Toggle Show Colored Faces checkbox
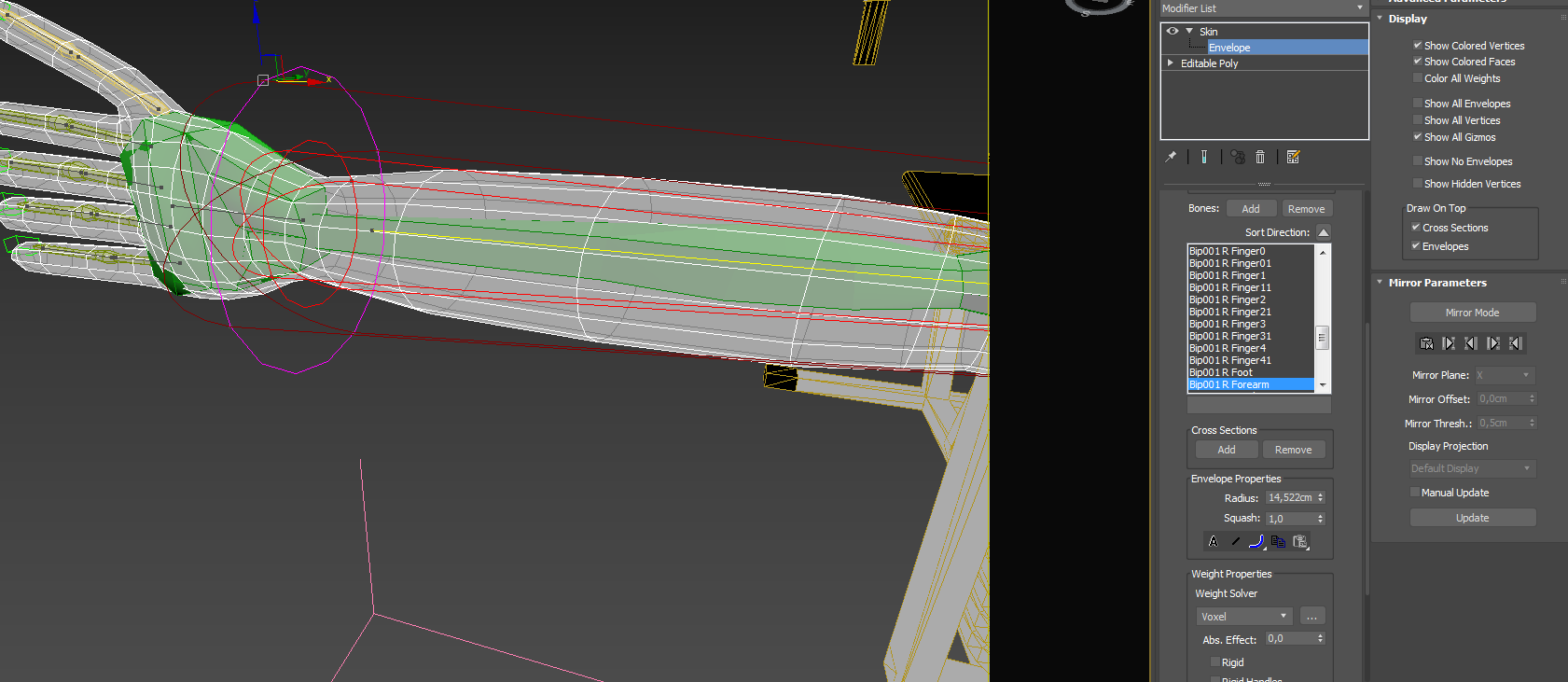 point(1418,61)
